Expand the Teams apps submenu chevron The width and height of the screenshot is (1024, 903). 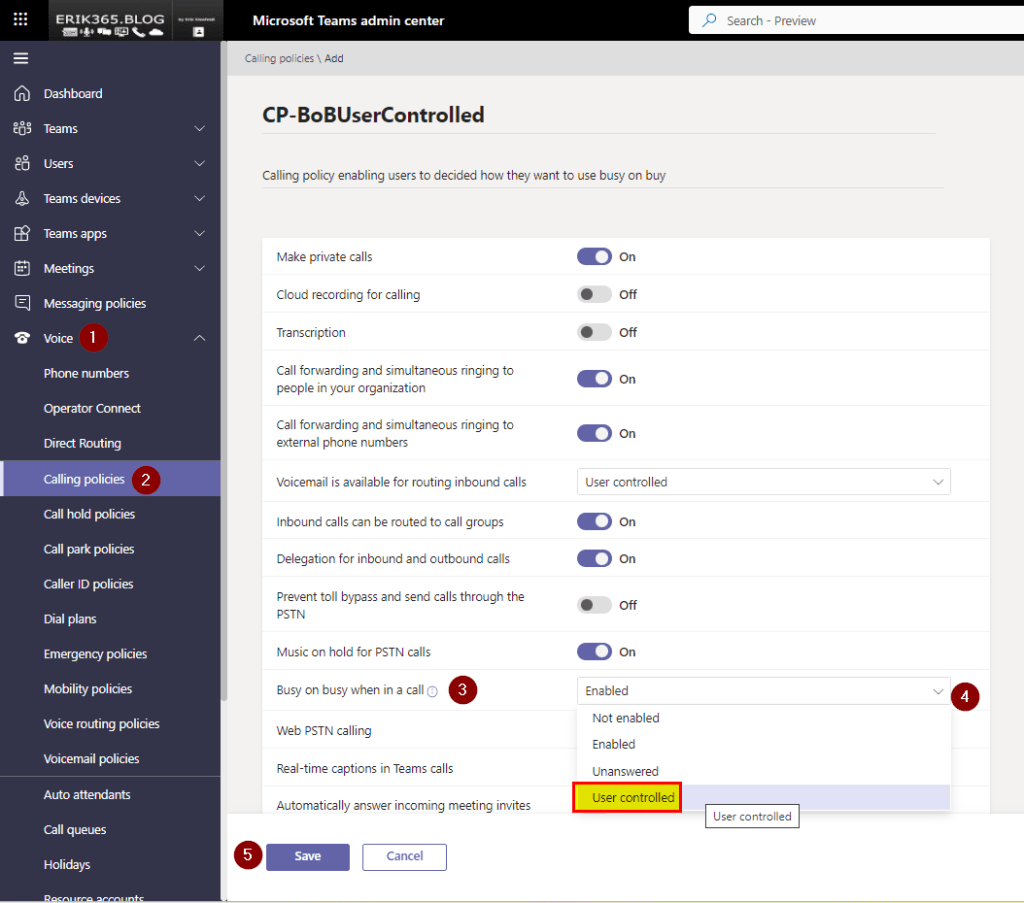pyautogui.click(x=199, y=234)
